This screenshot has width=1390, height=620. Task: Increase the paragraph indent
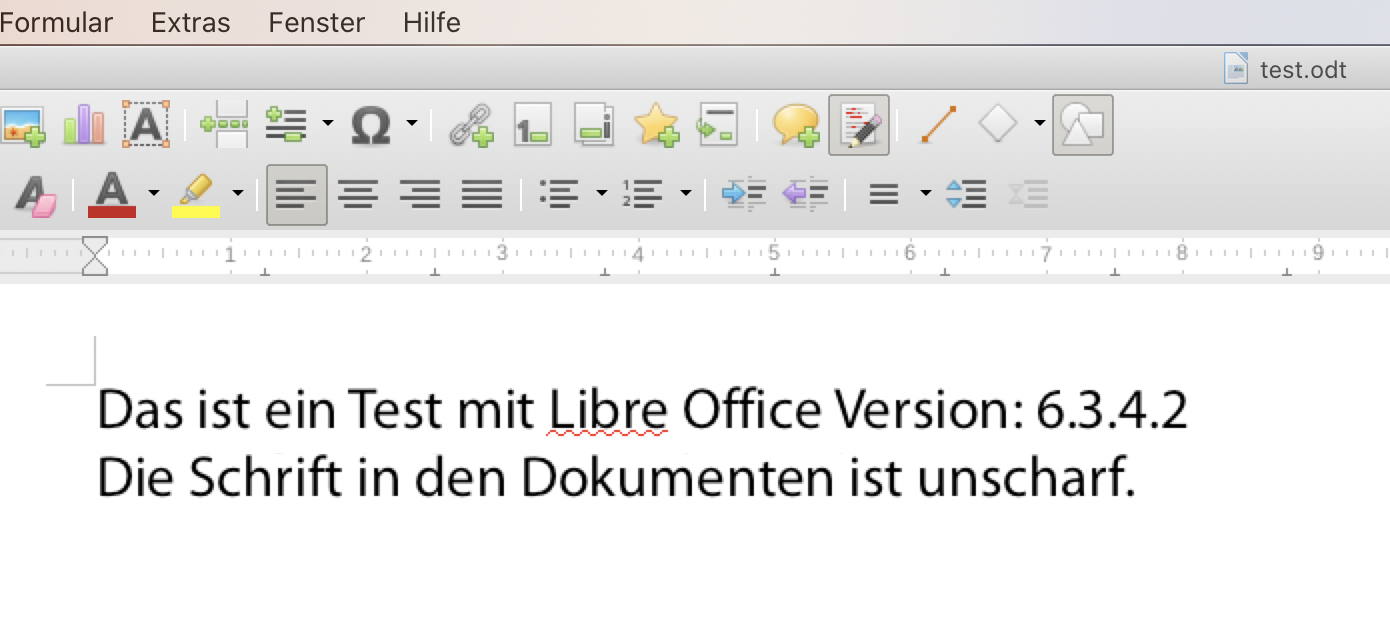(744, 194)
